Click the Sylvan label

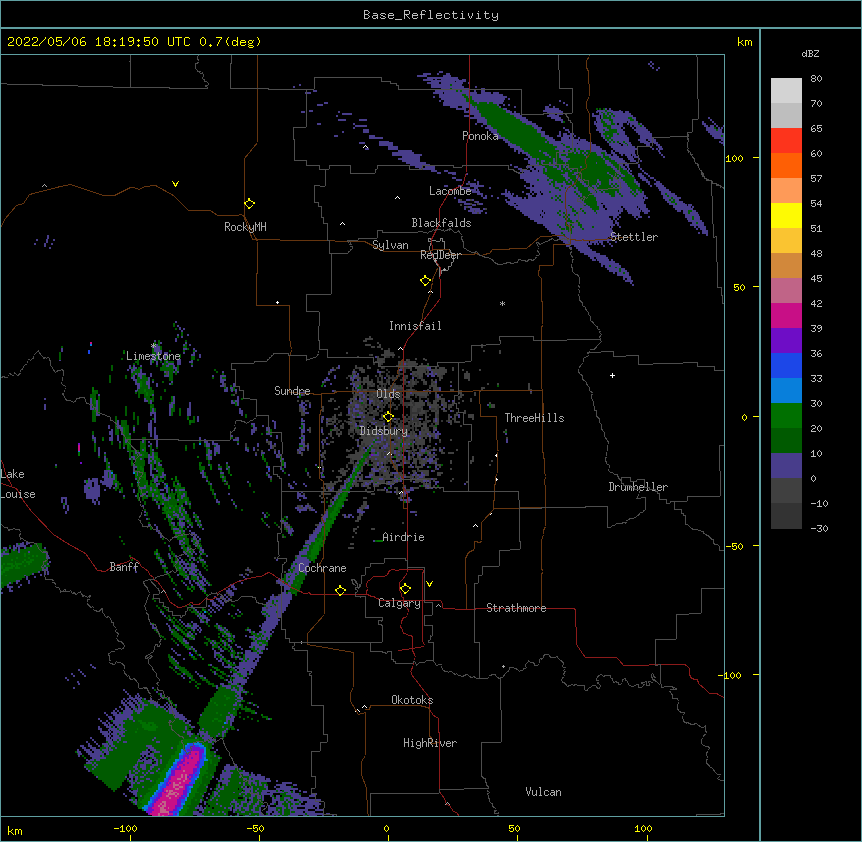[x=390, y=245]
